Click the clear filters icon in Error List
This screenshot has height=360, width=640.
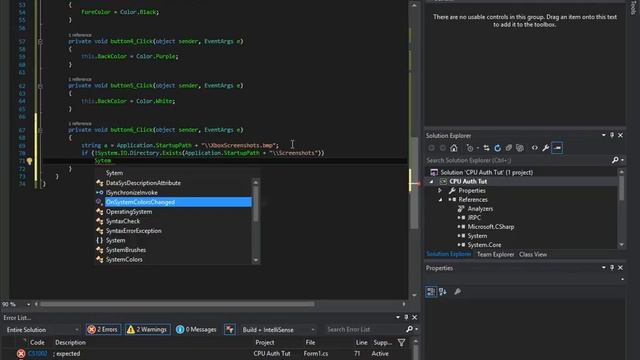coord(230,329)
